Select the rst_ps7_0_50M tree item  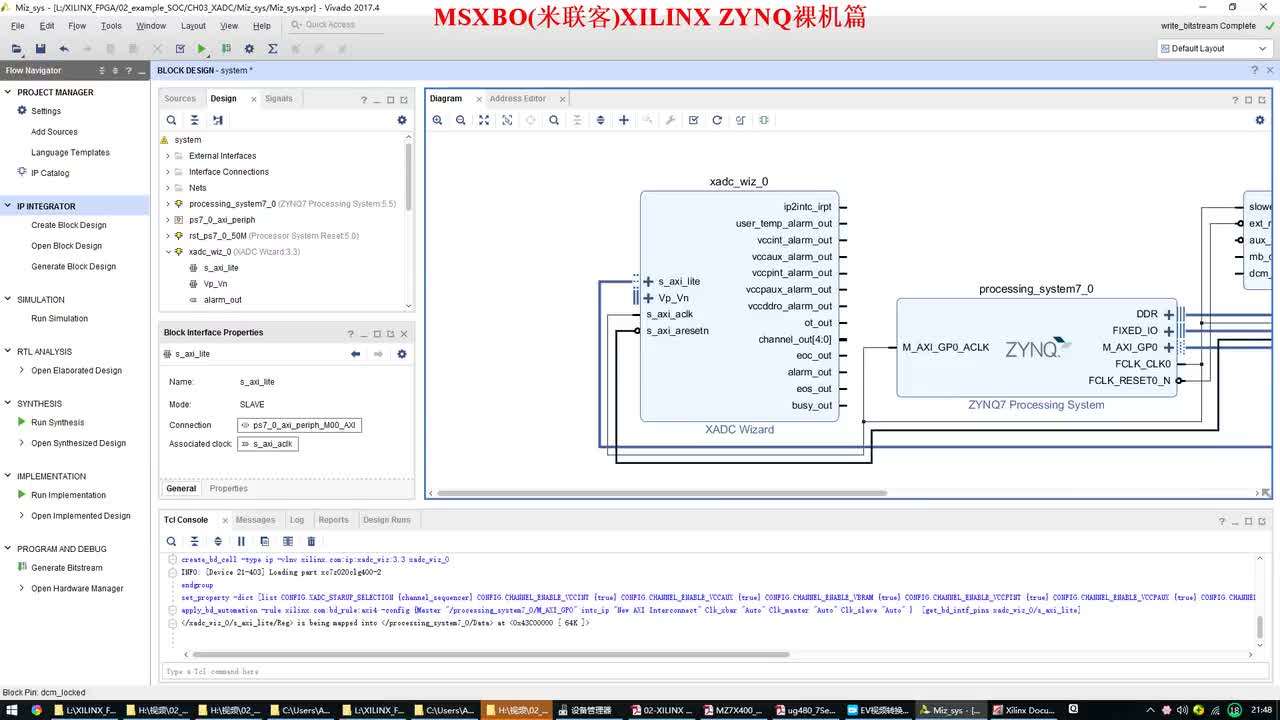click(x=273, y=236)
